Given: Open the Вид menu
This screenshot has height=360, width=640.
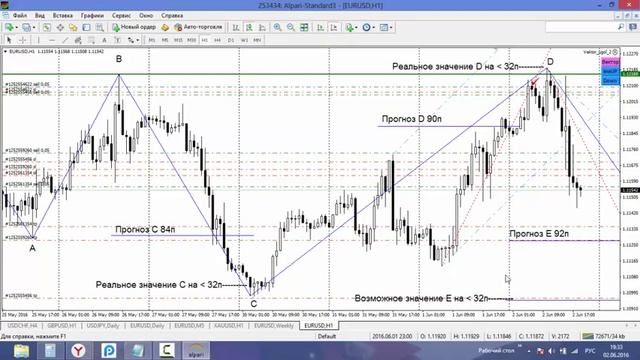Looking at the screenshot, I should click(40, 16).
